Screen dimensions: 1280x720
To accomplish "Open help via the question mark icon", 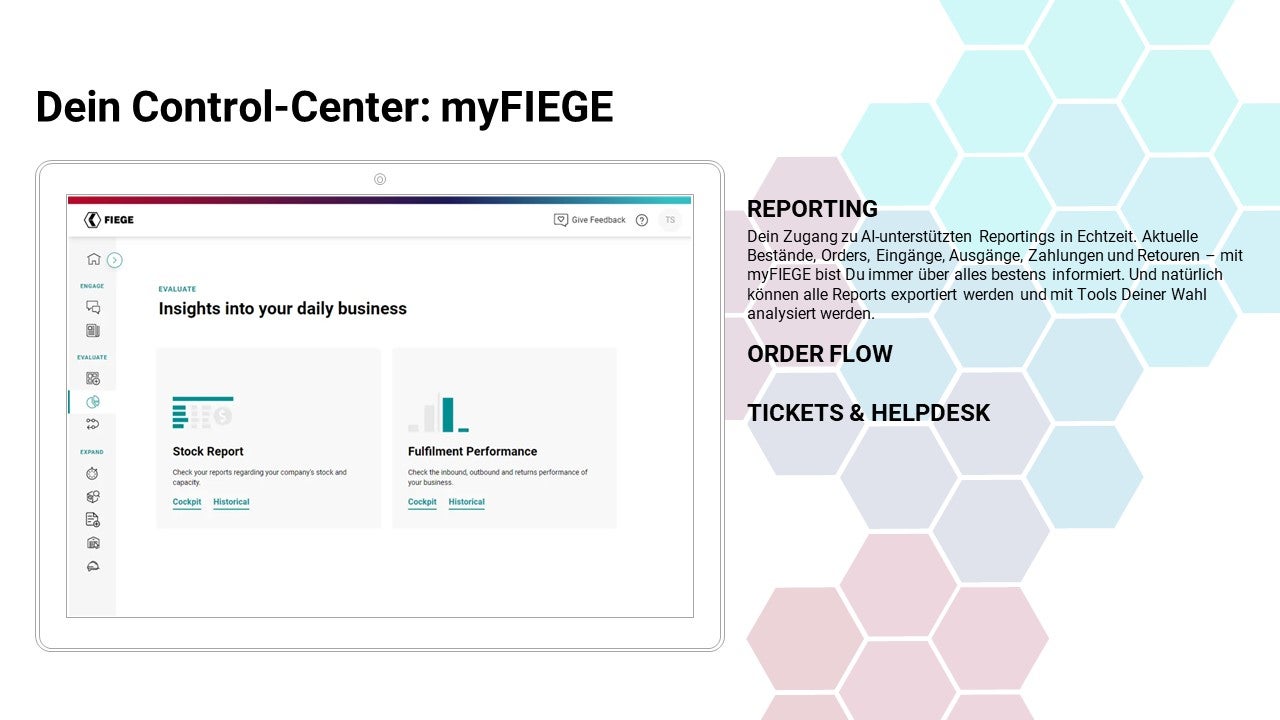I will point(642,220).
